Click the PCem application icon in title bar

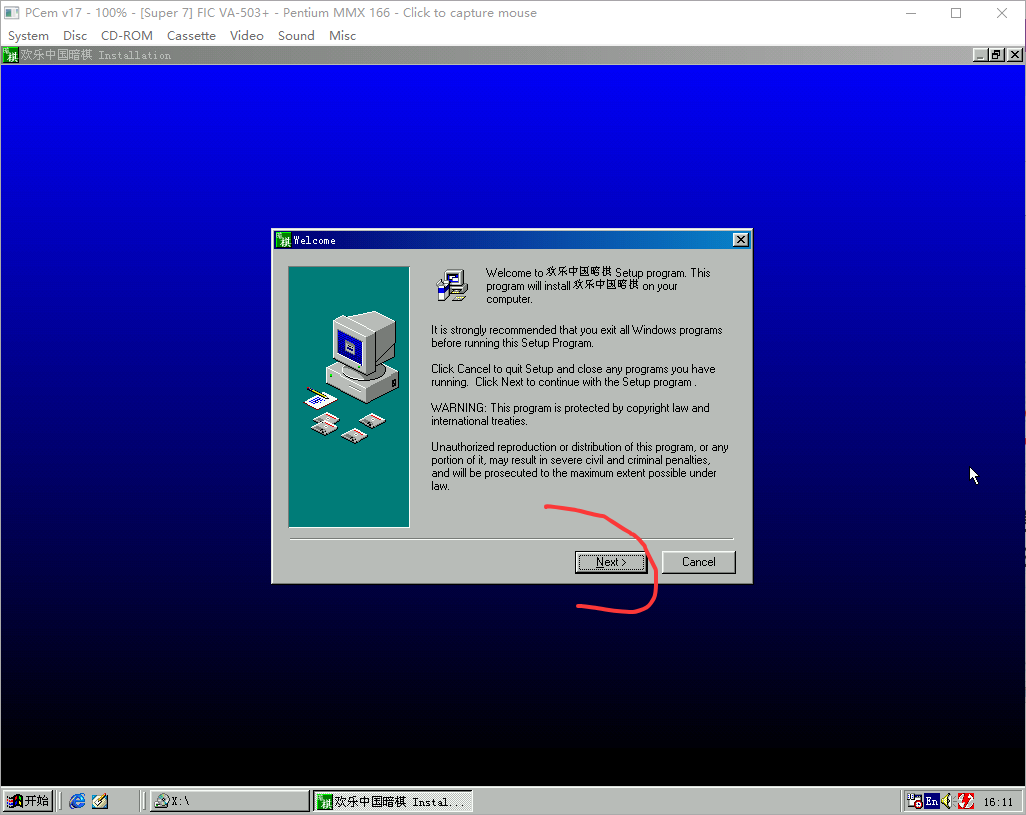click(x=12, y=12)
